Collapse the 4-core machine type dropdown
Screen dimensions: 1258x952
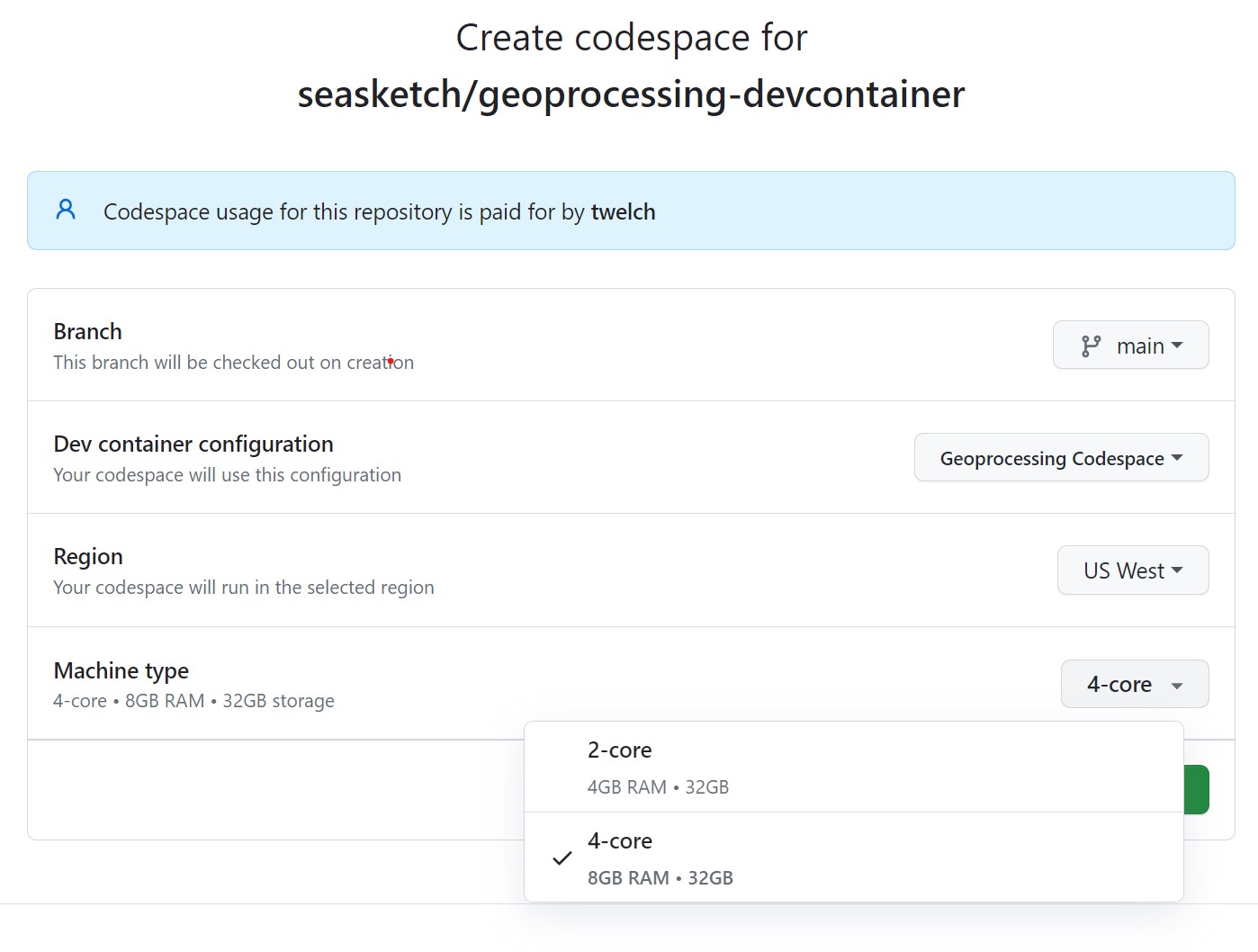[1134, 684]
